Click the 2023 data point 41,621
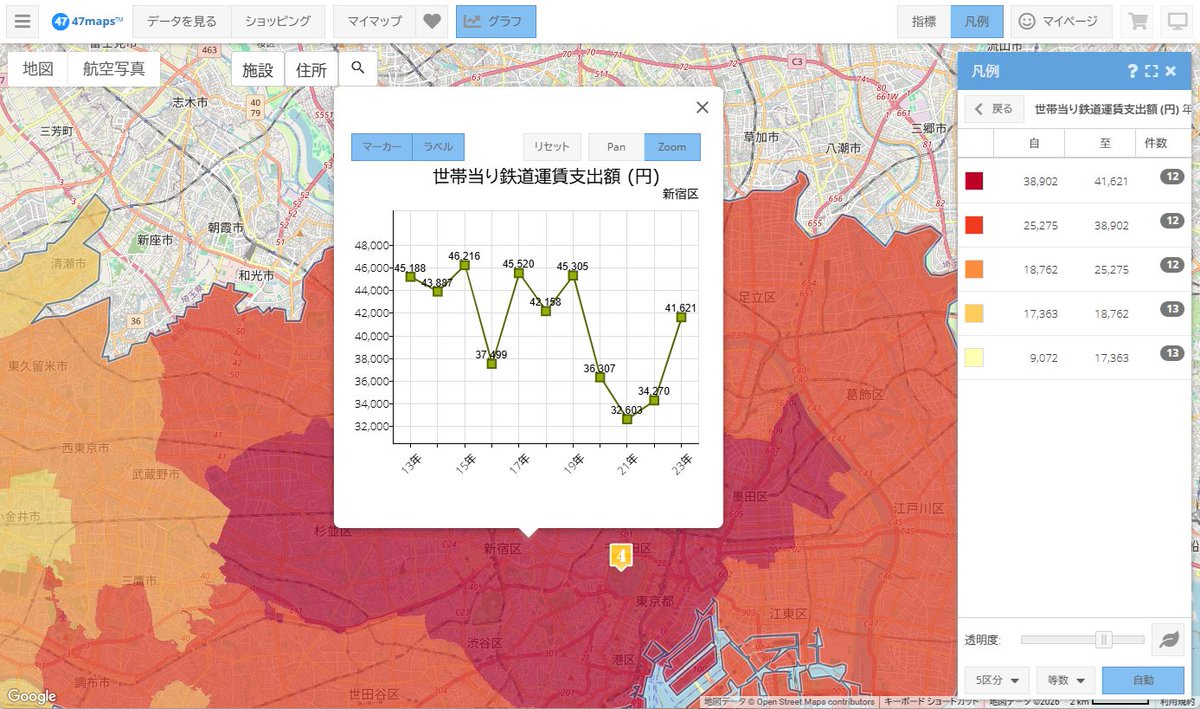The width and height of the screenshot is (1200, 709). coord(681,317)
